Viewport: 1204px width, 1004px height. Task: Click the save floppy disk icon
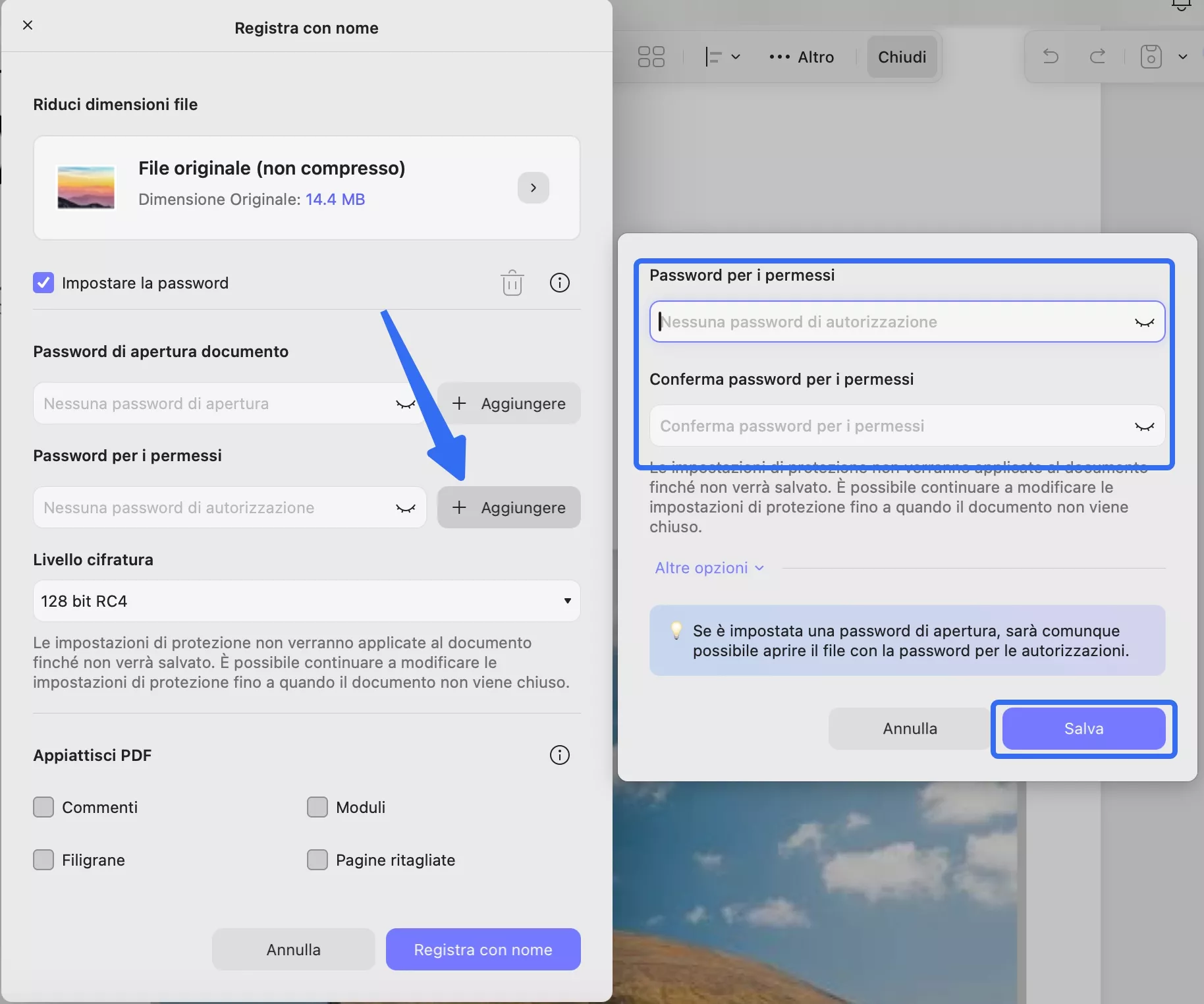tap(1150, 57)
